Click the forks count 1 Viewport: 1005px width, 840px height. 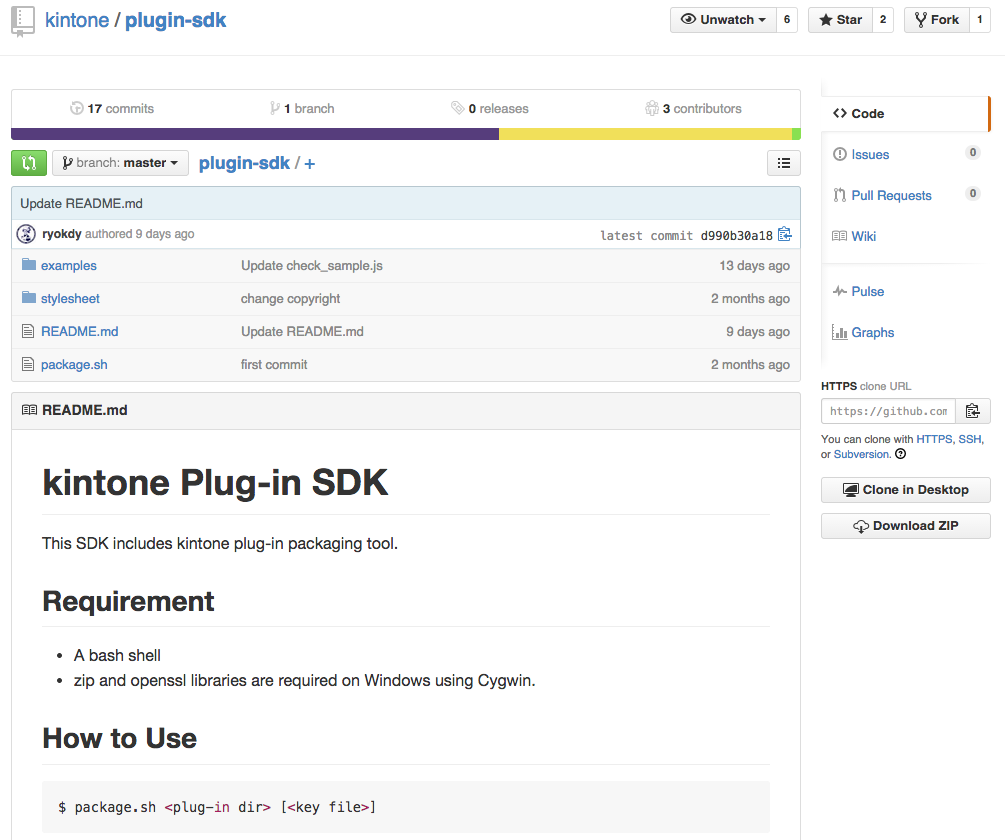click(x=979, y=20)
